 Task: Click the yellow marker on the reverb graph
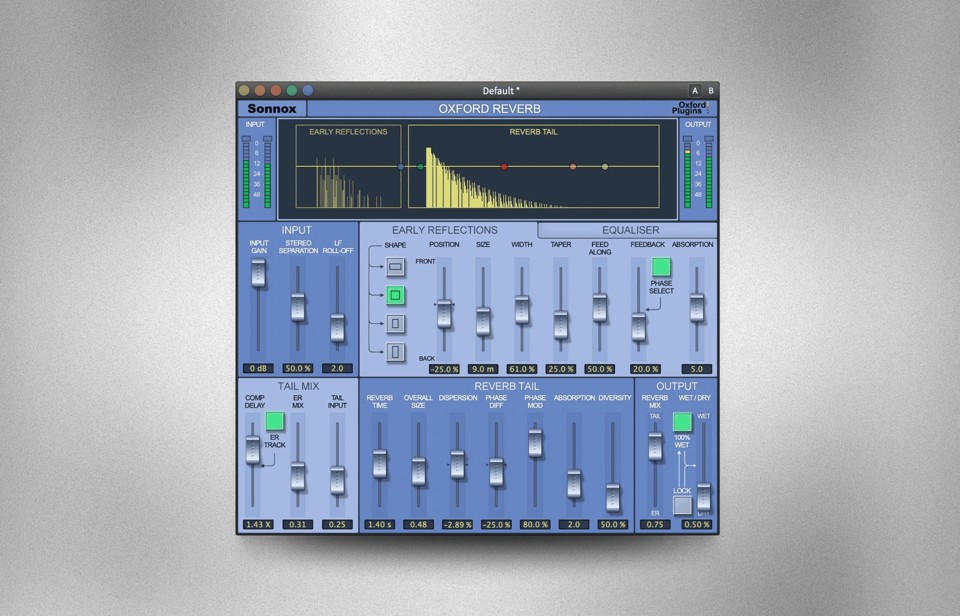point(605,167)
